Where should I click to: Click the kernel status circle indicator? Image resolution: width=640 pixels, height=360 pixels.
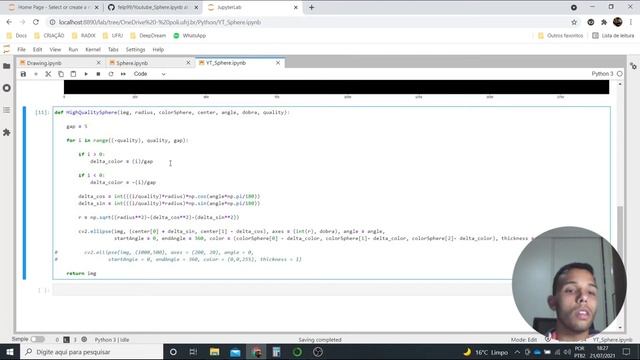[x=620, y=74]
